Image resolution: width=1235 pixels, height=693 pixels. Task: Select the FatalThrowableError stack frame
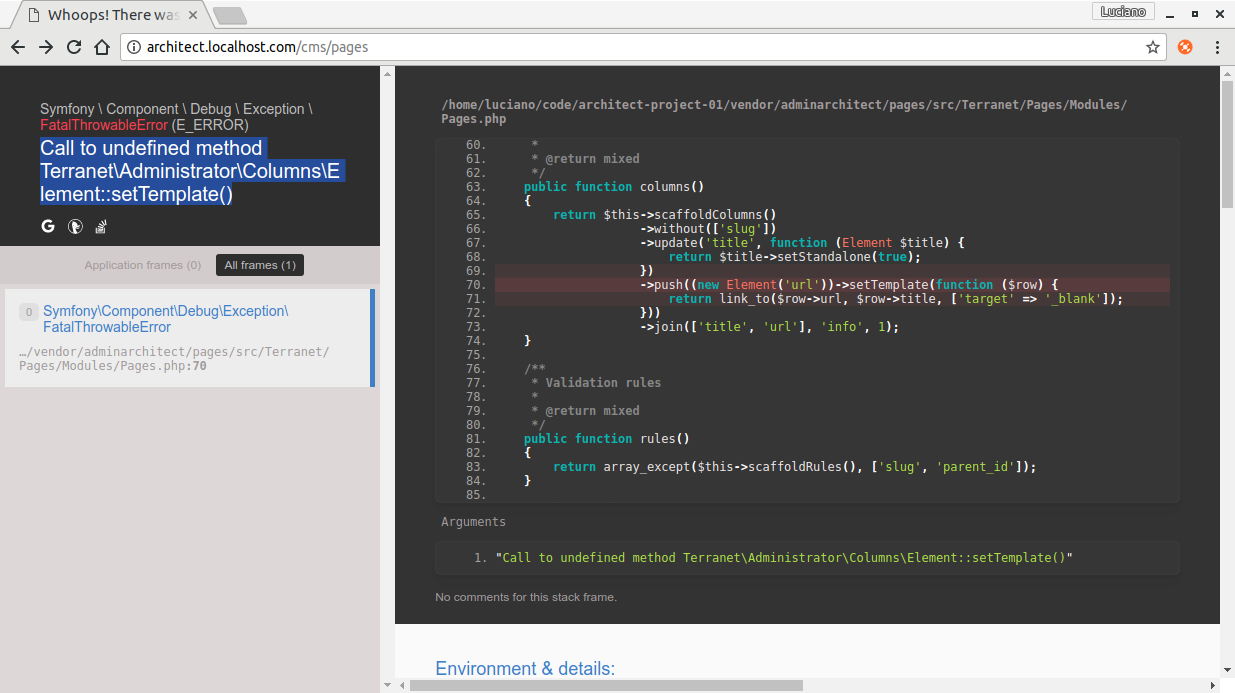pyautogui.click(x=190, y=338)
